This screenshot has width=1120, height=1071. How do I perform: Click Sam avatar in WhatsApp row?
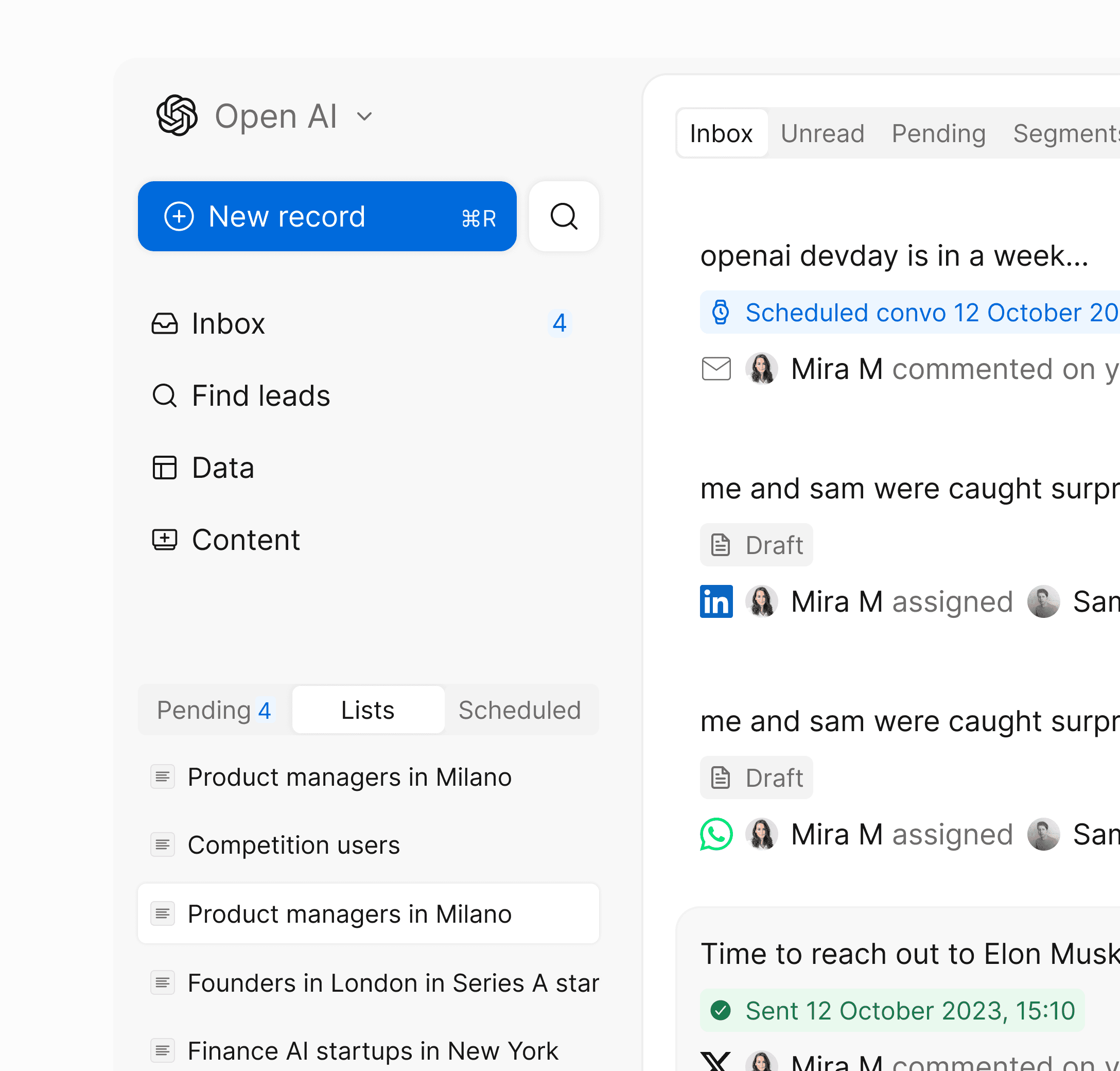coord(1043,834)
